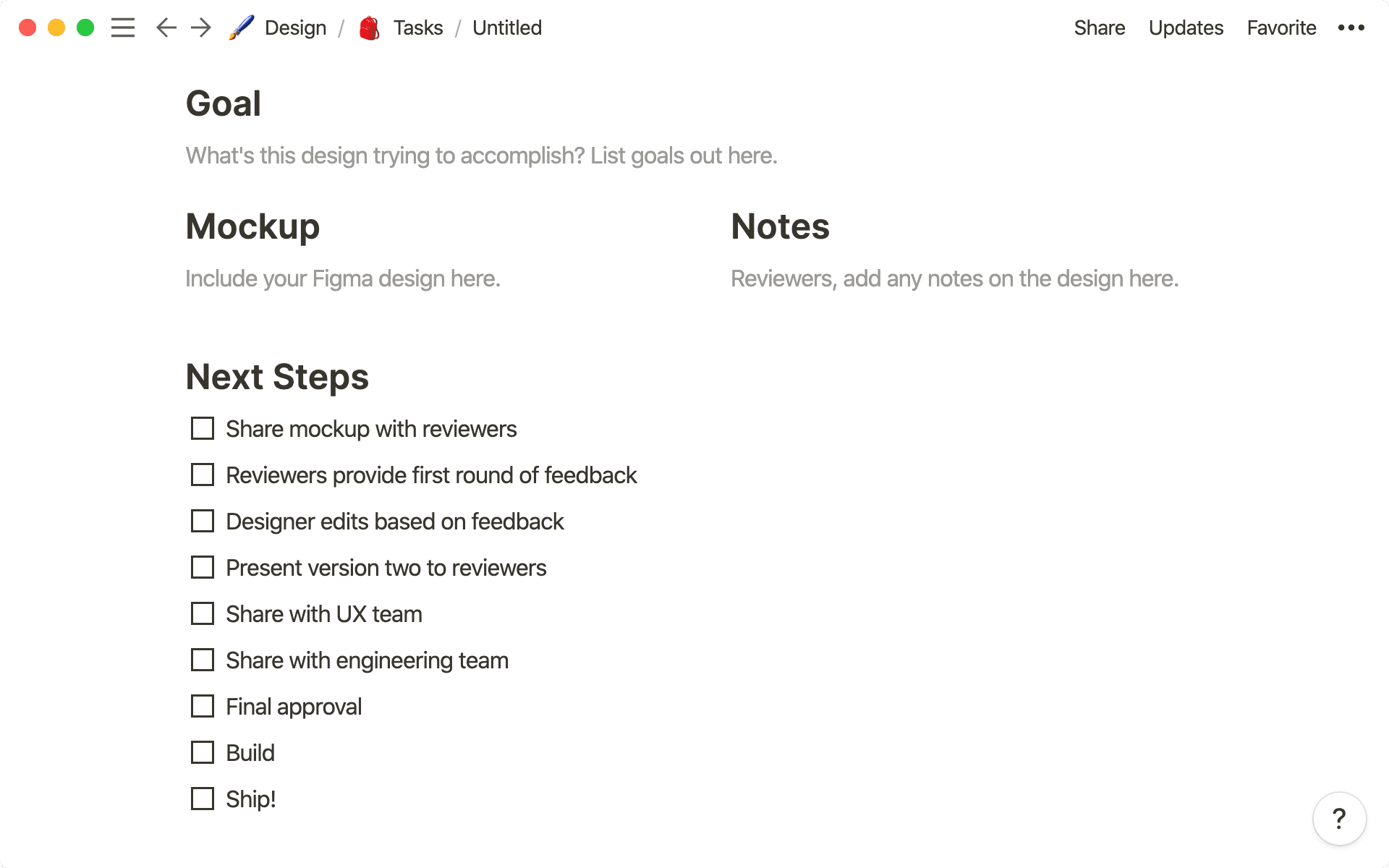Open the sidebar with the hamburger icon
1389x868 pixels.
point(123,27)
